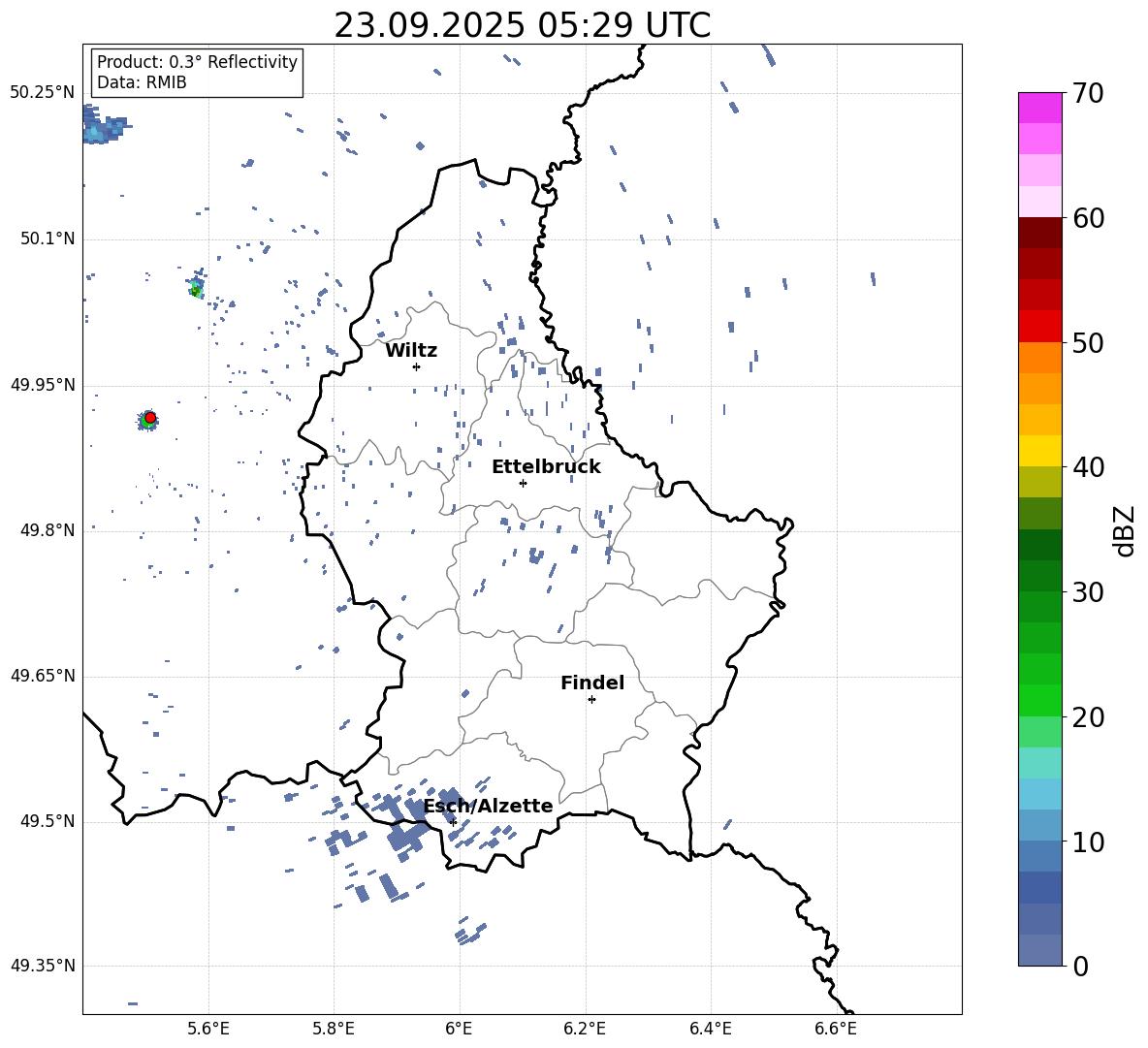
Task: Click the dBZ colorbar axis label
Action: point(1125,531)
